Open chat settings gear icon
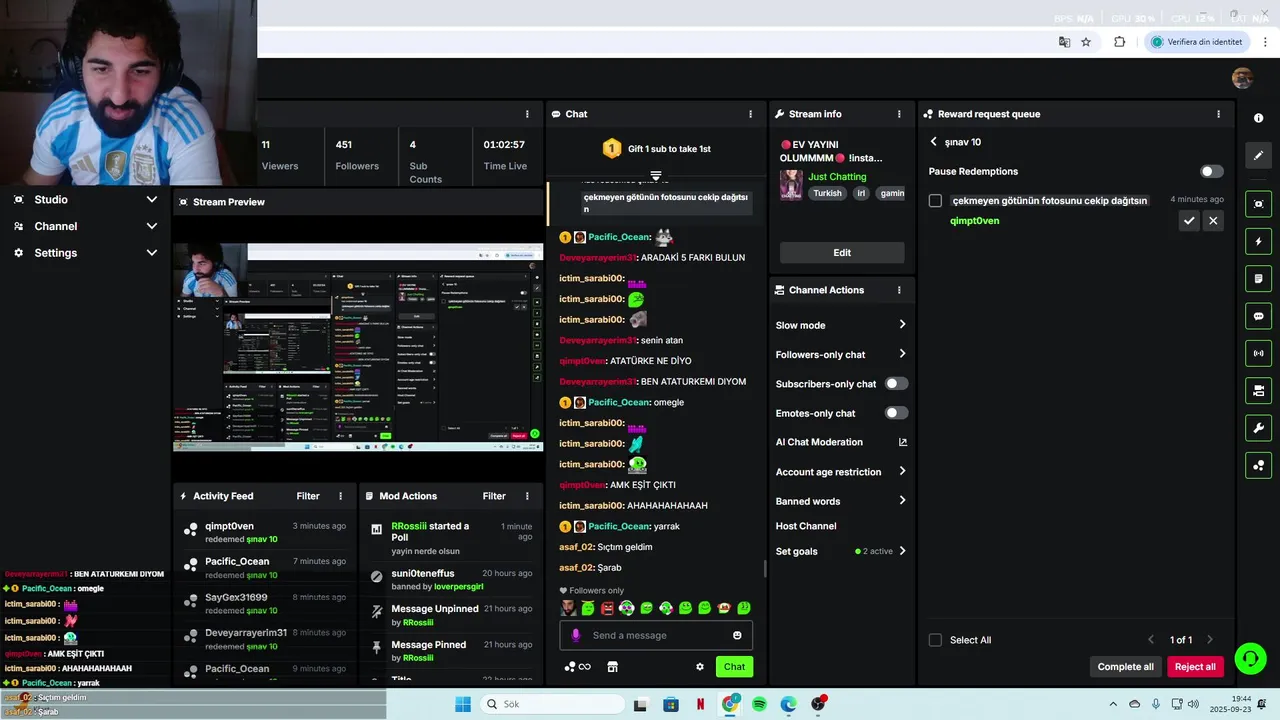This screenshot has width=1280, height=720. (700, 667)
